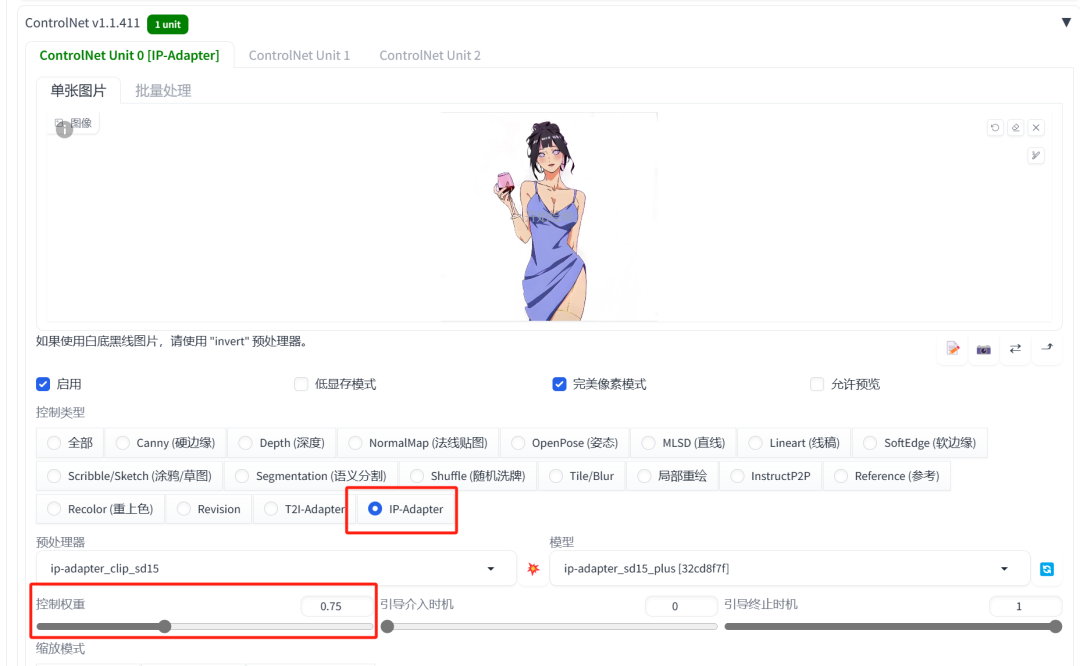Click the 控制权重 slider track
The image size is (1080, 666).
(x=205, y=627)
